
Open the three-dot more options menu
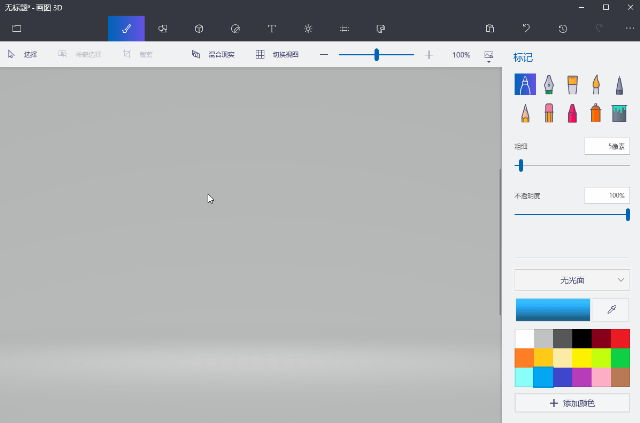pyautogui.click(x=630, y=29)
